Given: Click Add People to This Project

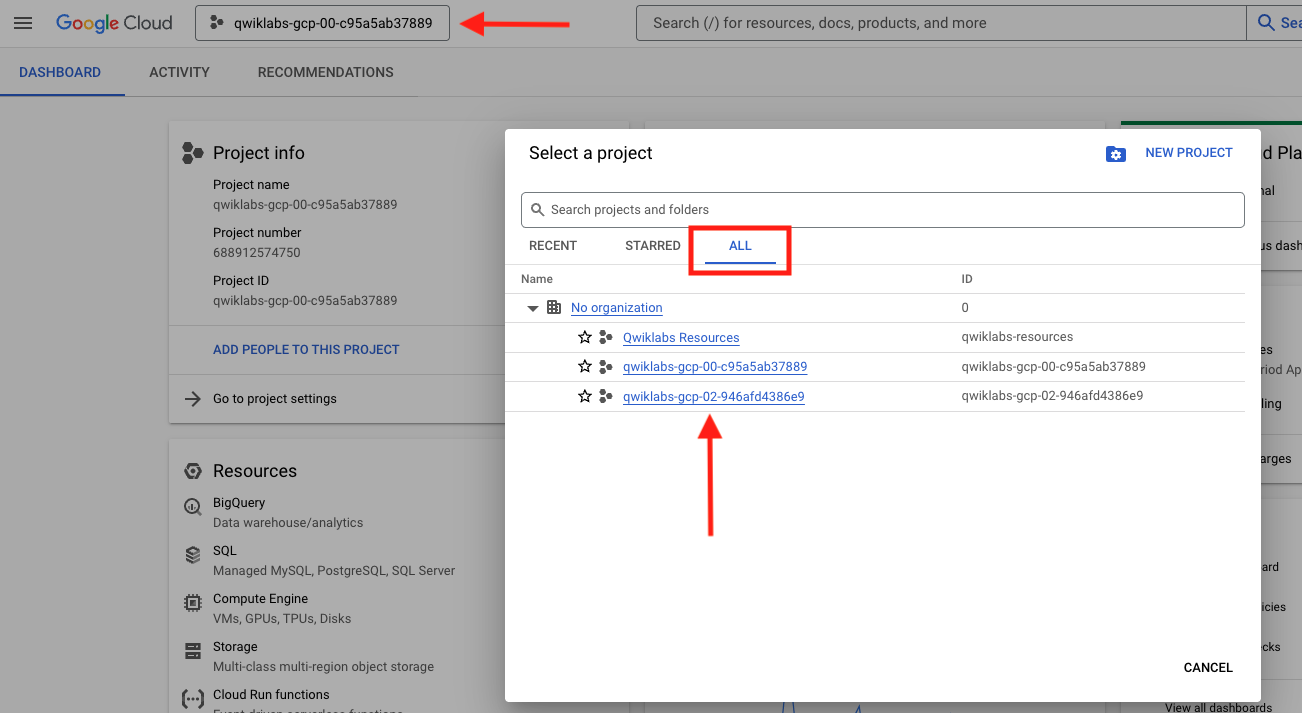Looking at the screenshot, I should tap(306, 350).
